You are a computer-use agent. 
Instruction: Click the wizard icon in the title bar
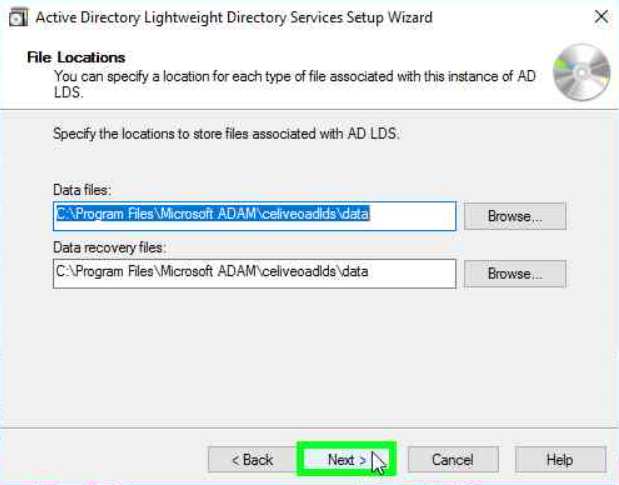click(x=16, y=17)
